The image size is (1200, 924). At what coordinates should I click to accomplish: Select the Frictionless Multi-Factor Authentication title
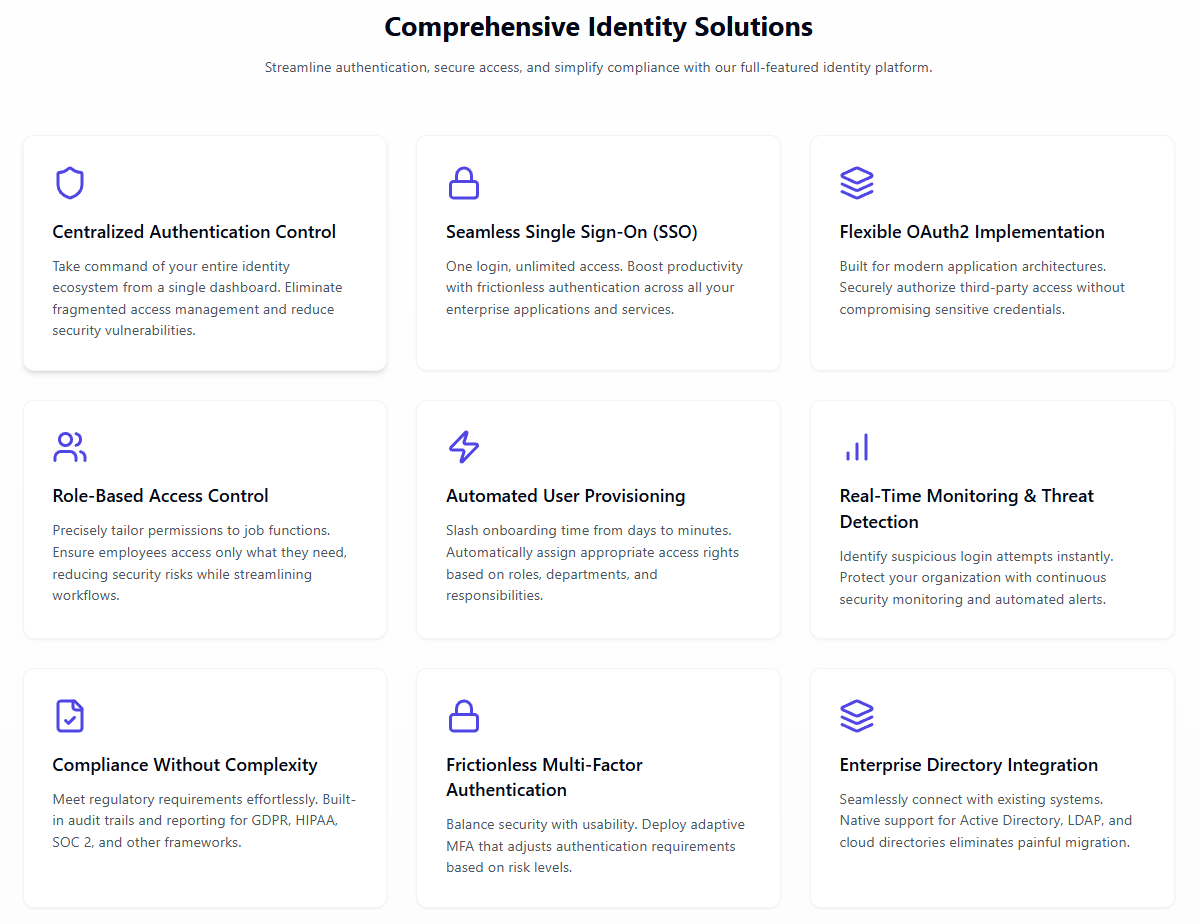[x=544, y=777]
